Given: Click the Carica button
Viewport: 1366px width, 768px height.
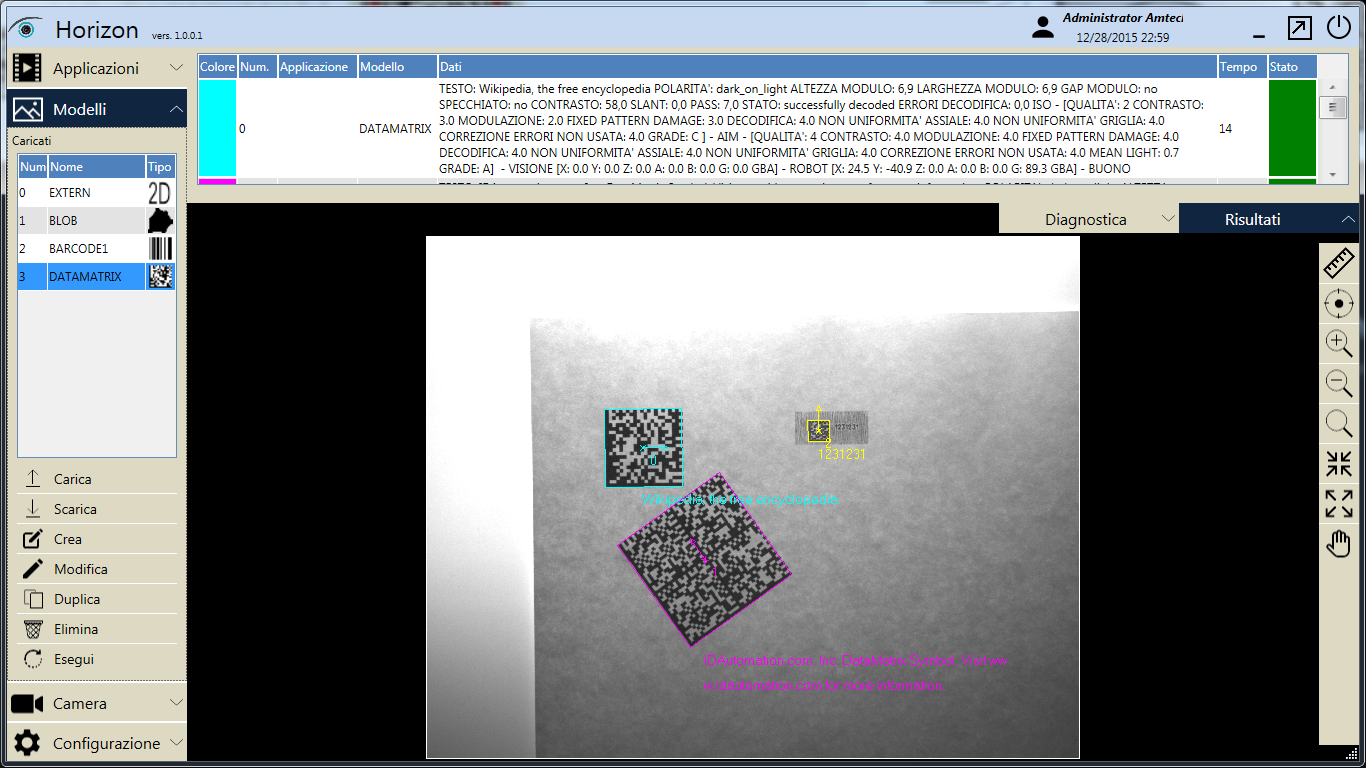Looking at the screenshot, I should (x=96, y=479).
